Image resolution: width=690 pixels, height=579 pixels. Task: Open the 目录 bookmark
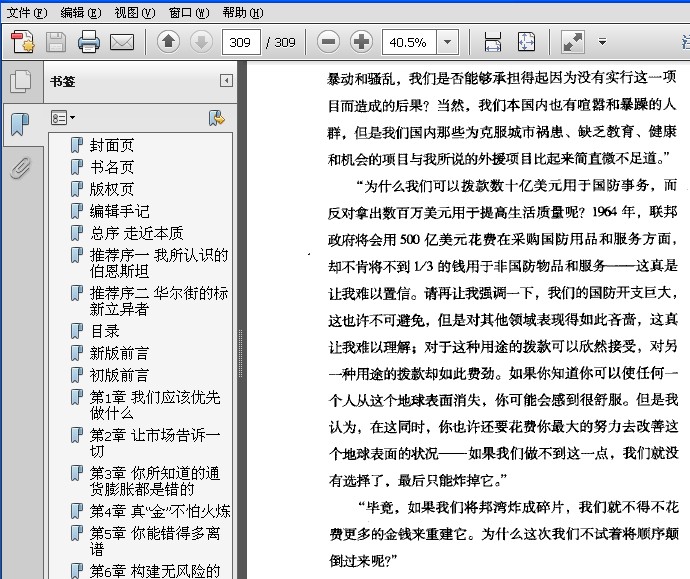coord(105,331)
